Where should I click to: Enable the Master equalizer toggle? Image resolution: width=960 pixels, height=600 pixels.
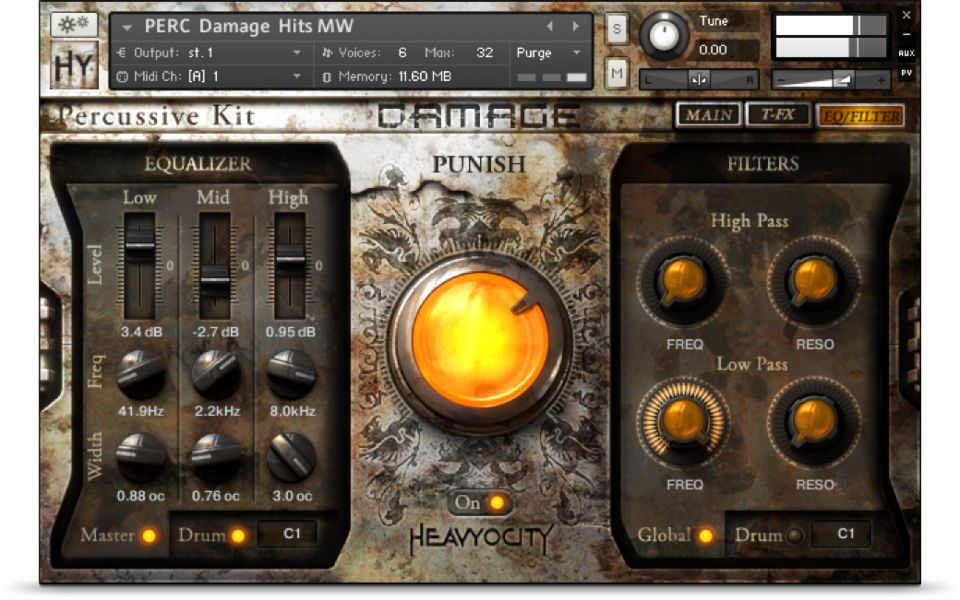pyautogui.click(x=149, y=536)
